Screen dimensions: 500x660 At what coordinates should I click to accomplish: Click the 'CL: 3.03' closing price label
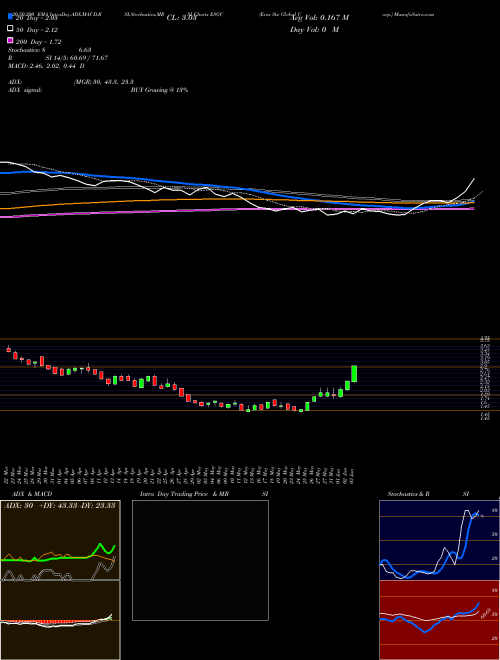(x=182, y=18)
